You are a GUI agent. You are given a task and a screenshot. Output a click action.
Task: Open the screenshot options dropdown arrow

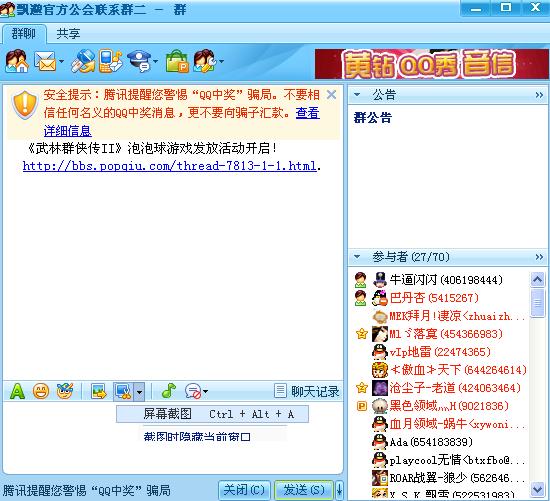coord(139,391)
